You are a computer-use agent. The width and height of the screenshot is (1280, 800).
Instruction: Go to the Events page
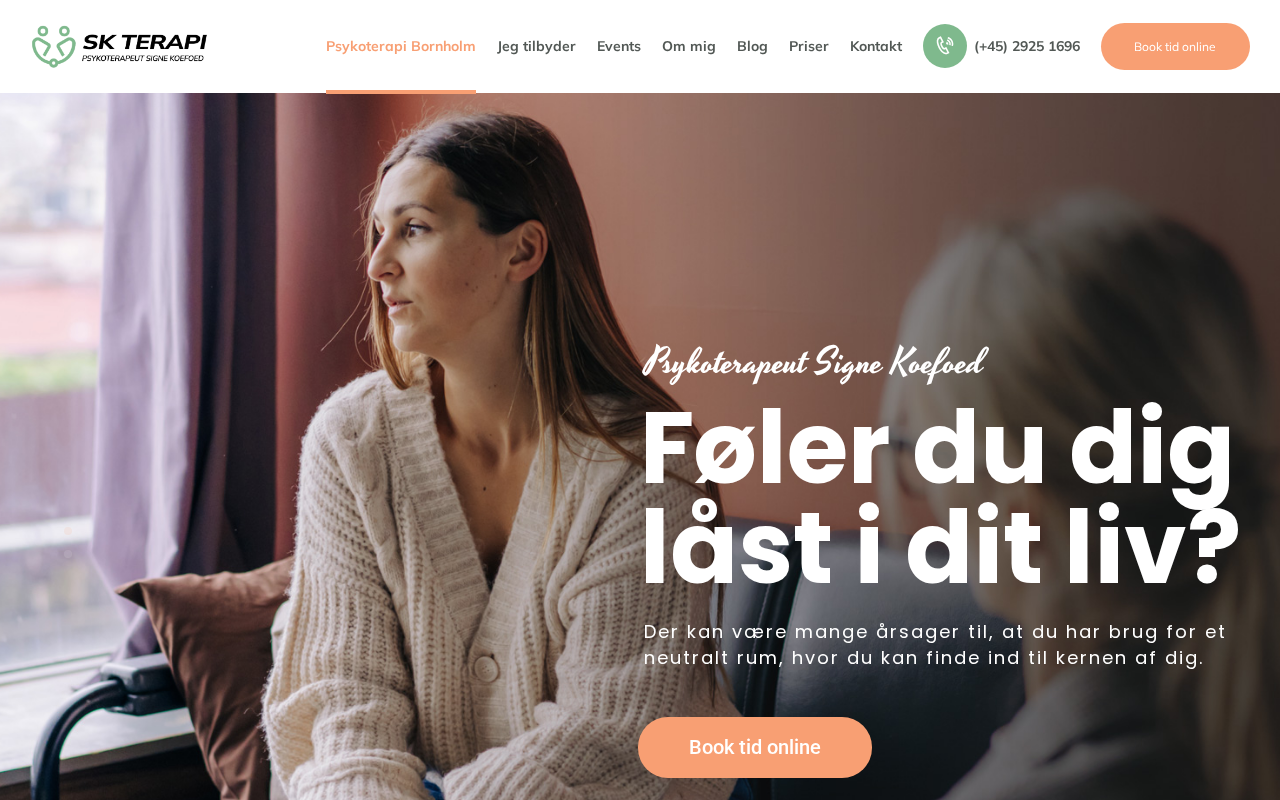coord(619,46)
